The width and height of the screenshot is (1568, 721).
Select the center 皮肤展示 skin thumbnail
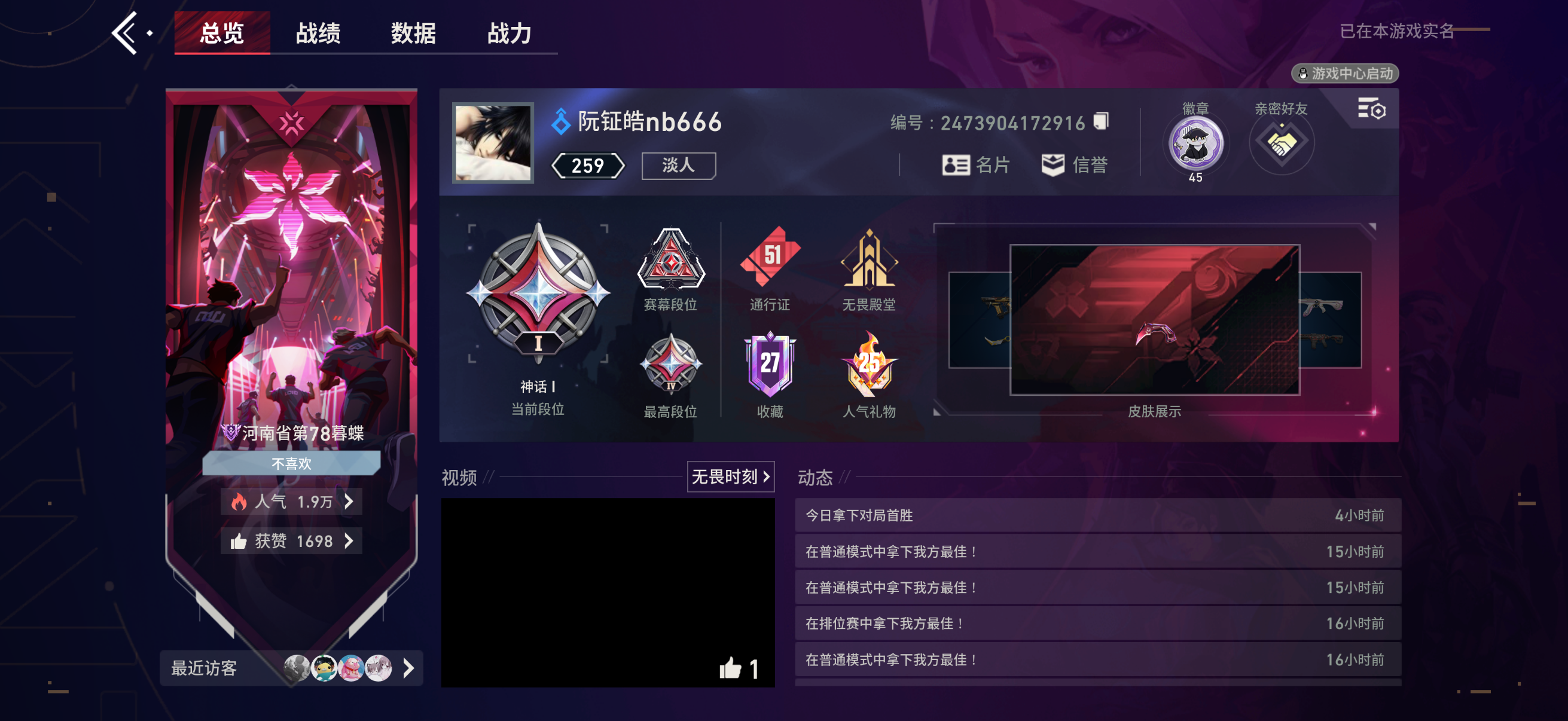pyautogui.click(x=1154, y=320)
